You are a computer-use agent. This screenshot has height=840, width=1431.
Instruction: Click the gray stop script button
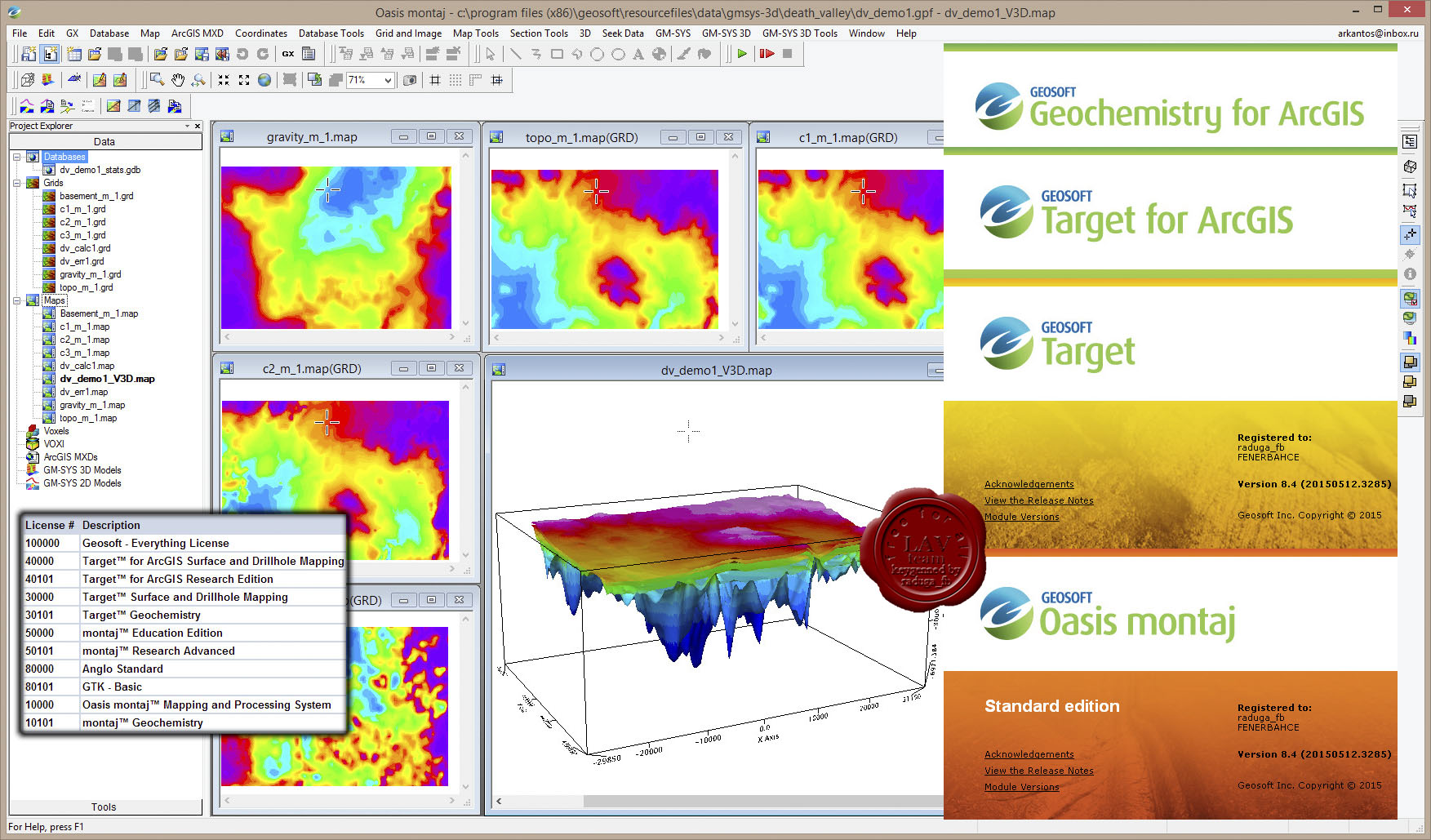pos(787,54)
